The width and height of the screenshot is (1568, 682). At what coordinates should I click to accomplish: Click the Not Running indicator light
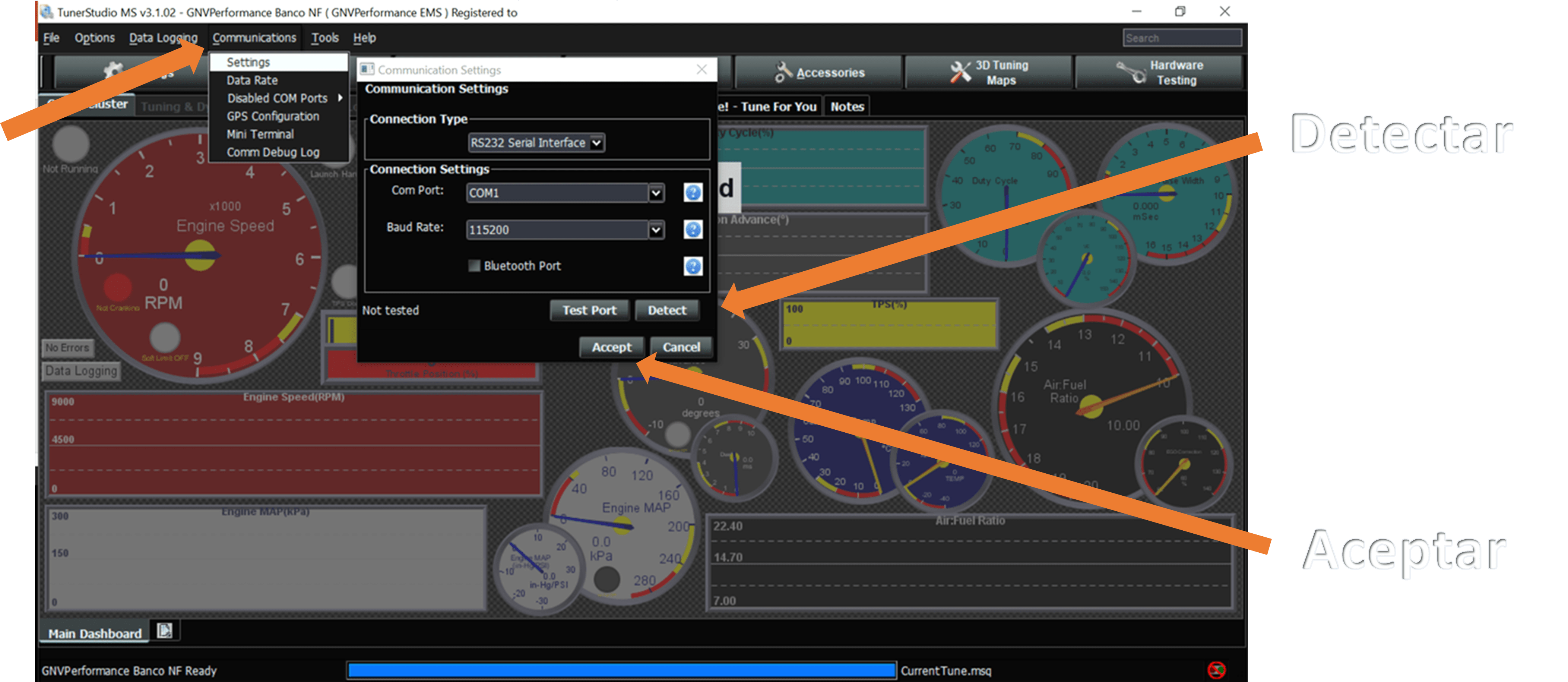(71, 144)
